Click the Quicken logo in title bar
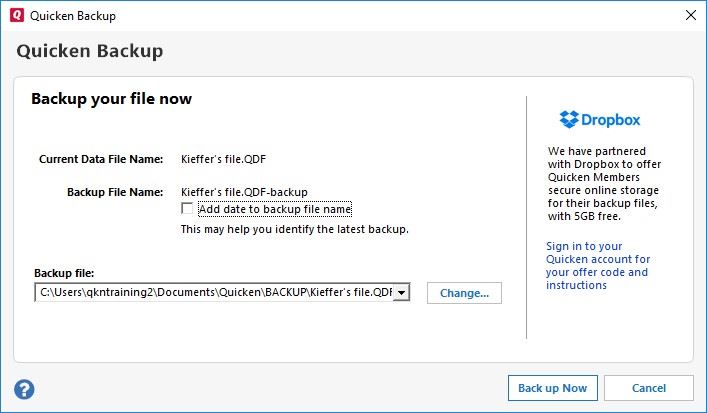Image resolution: width=707 pixels, height=413 pixels. coord(16,15)
